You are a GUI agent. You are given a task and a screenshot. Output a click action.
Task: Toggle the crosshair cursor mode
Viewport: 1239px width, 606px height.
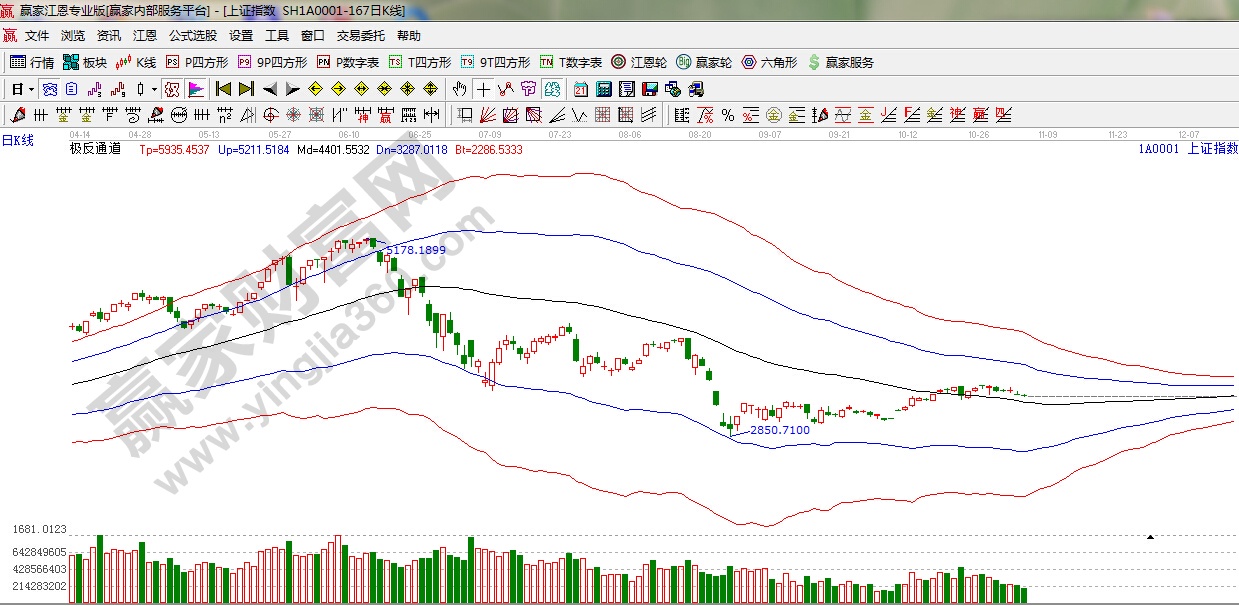(483, 89)
